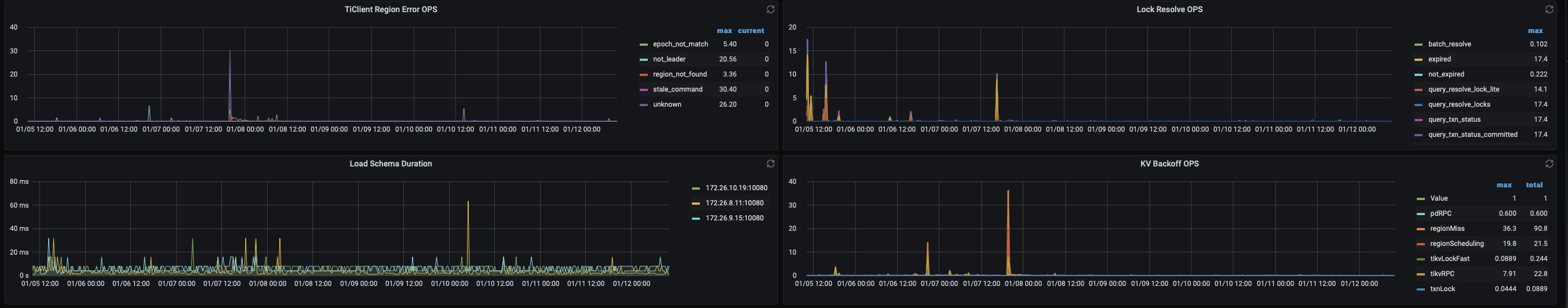
Task: Click the color swatch for 172.26.8.11:10080
Action: 696,203
